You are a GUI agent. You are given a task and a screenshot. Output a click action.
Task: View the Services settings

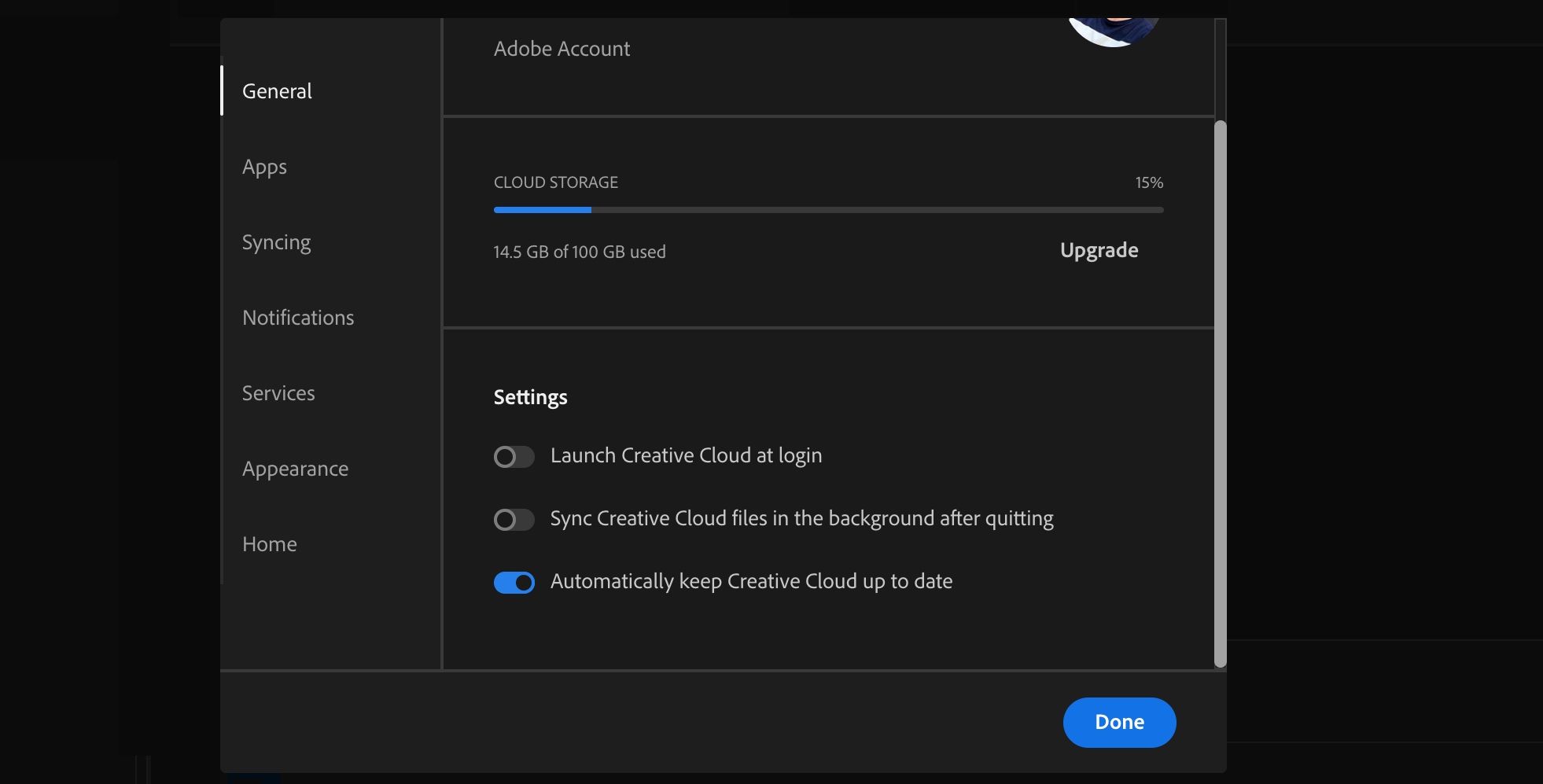(278, 392)
